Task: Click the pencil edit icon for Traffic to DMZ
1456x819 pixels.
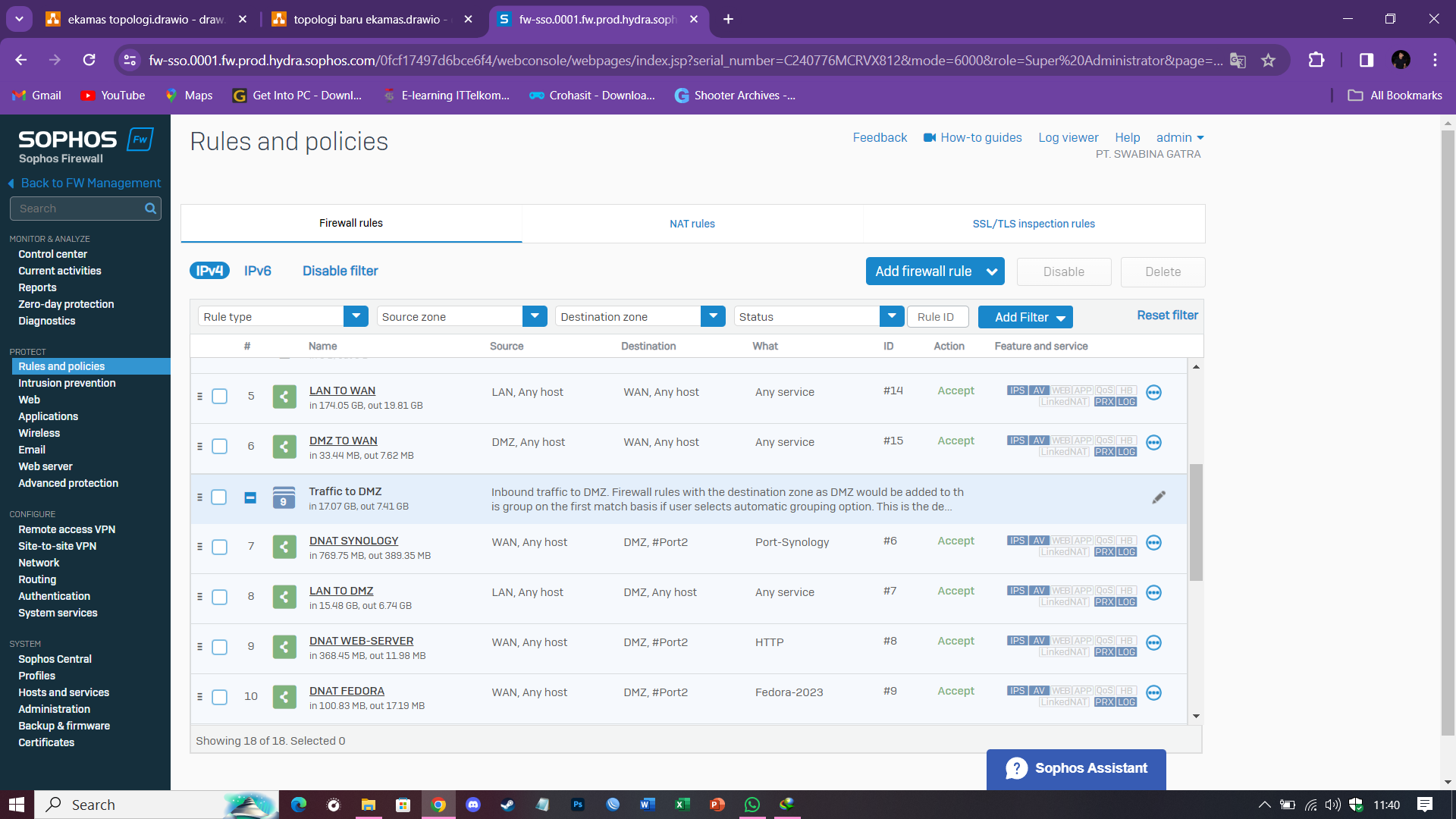Action: (x=1159, y=497)
